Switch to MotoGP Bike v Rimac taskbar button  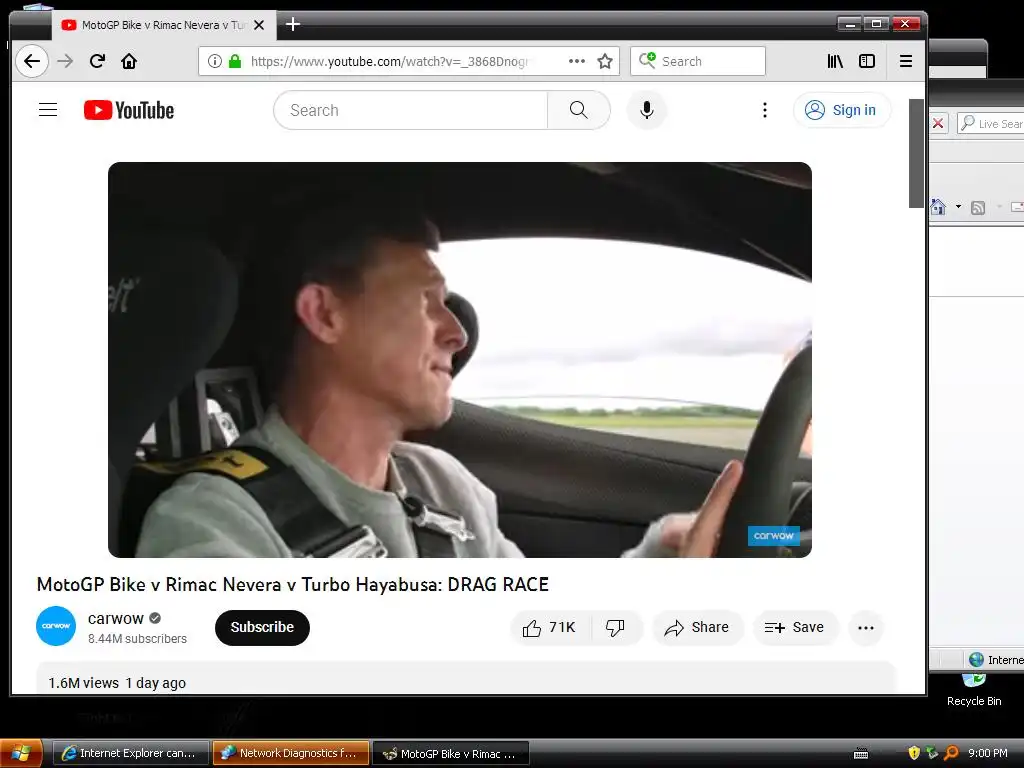click(451, 753)
